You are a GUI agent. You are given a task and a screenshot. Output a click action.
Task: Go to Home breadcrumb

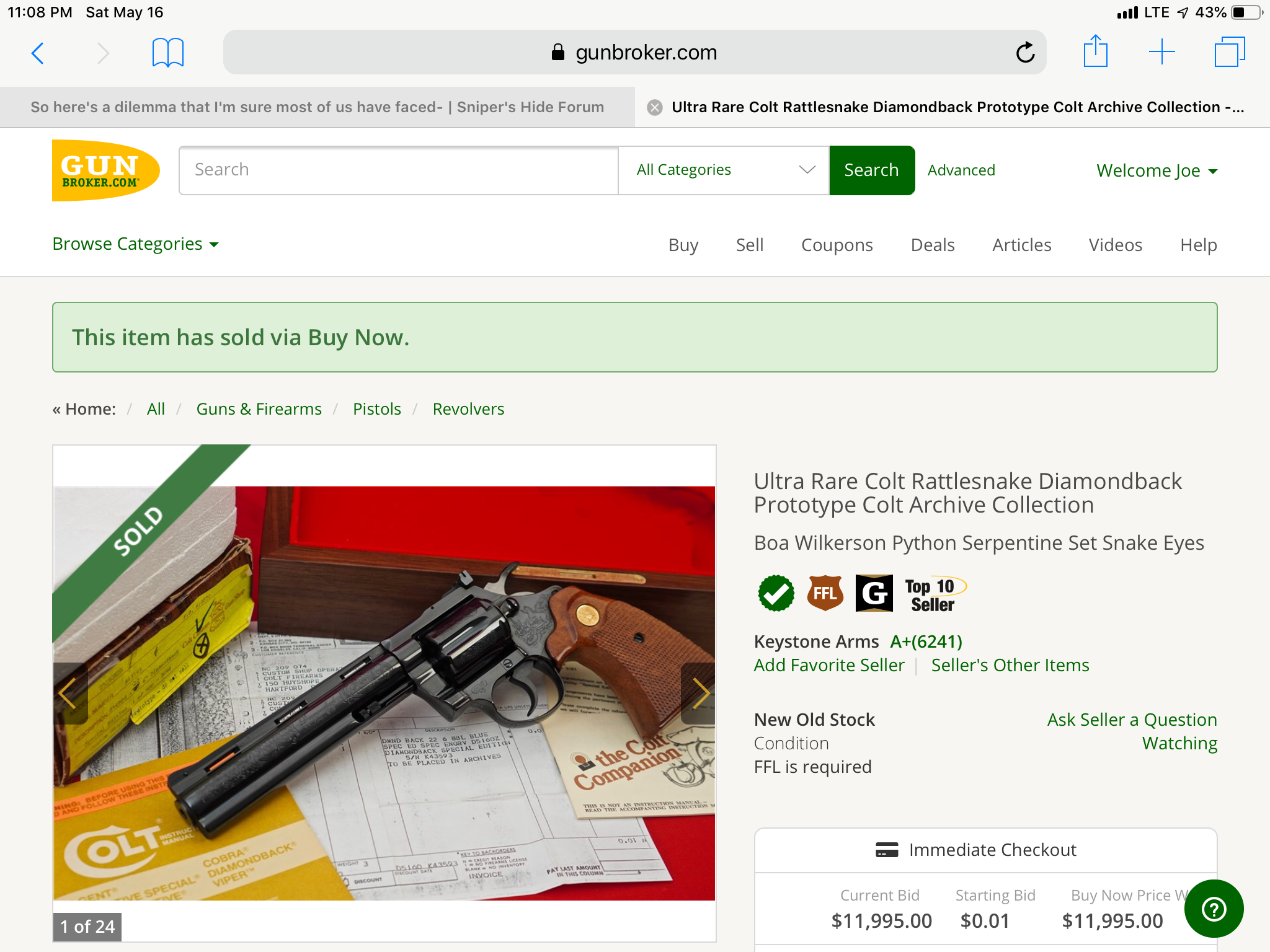pos(91,409)
